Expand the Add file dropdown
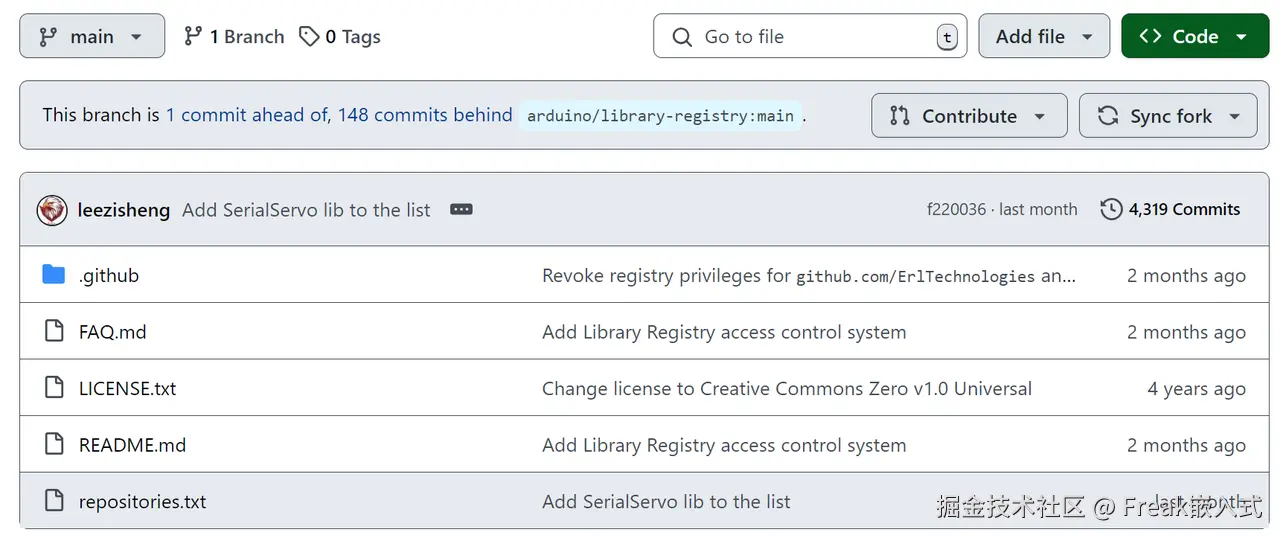This screenshot has height=538, width=1280. 1043,37
